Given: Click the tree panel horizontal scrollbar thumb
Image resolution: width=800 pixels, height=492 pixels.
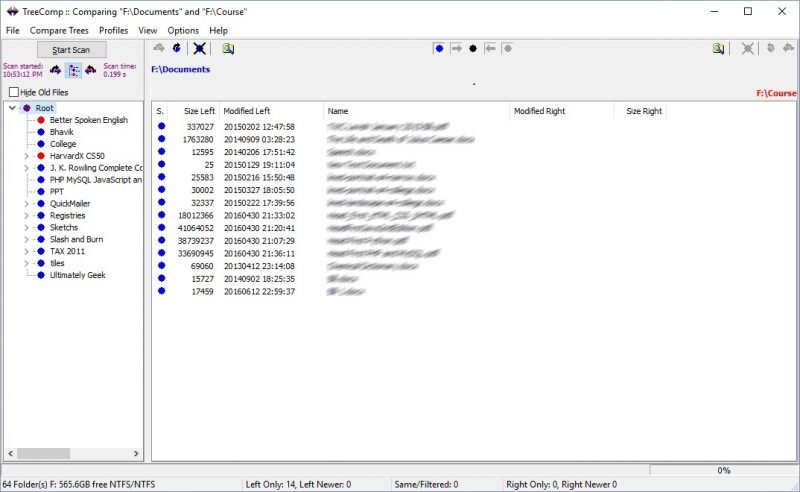Looking at the screenshot, I should (x=43, y=453).
